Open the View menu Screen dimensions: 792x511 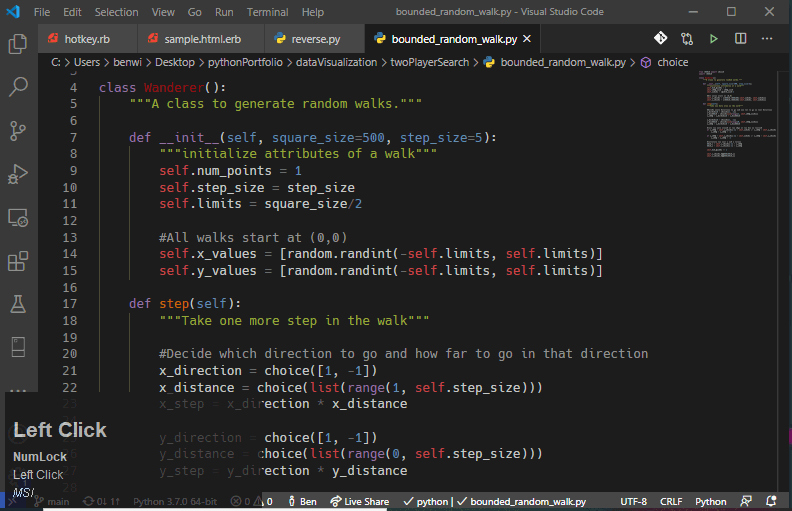click(x=163, y=12)
